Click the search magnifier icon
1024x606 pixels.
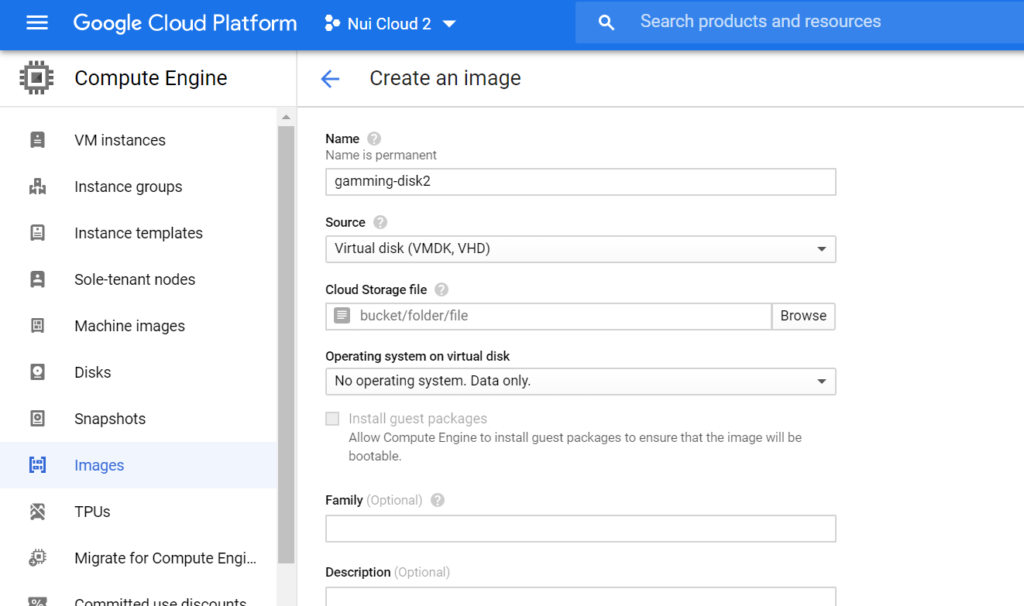tap(606, 23)
